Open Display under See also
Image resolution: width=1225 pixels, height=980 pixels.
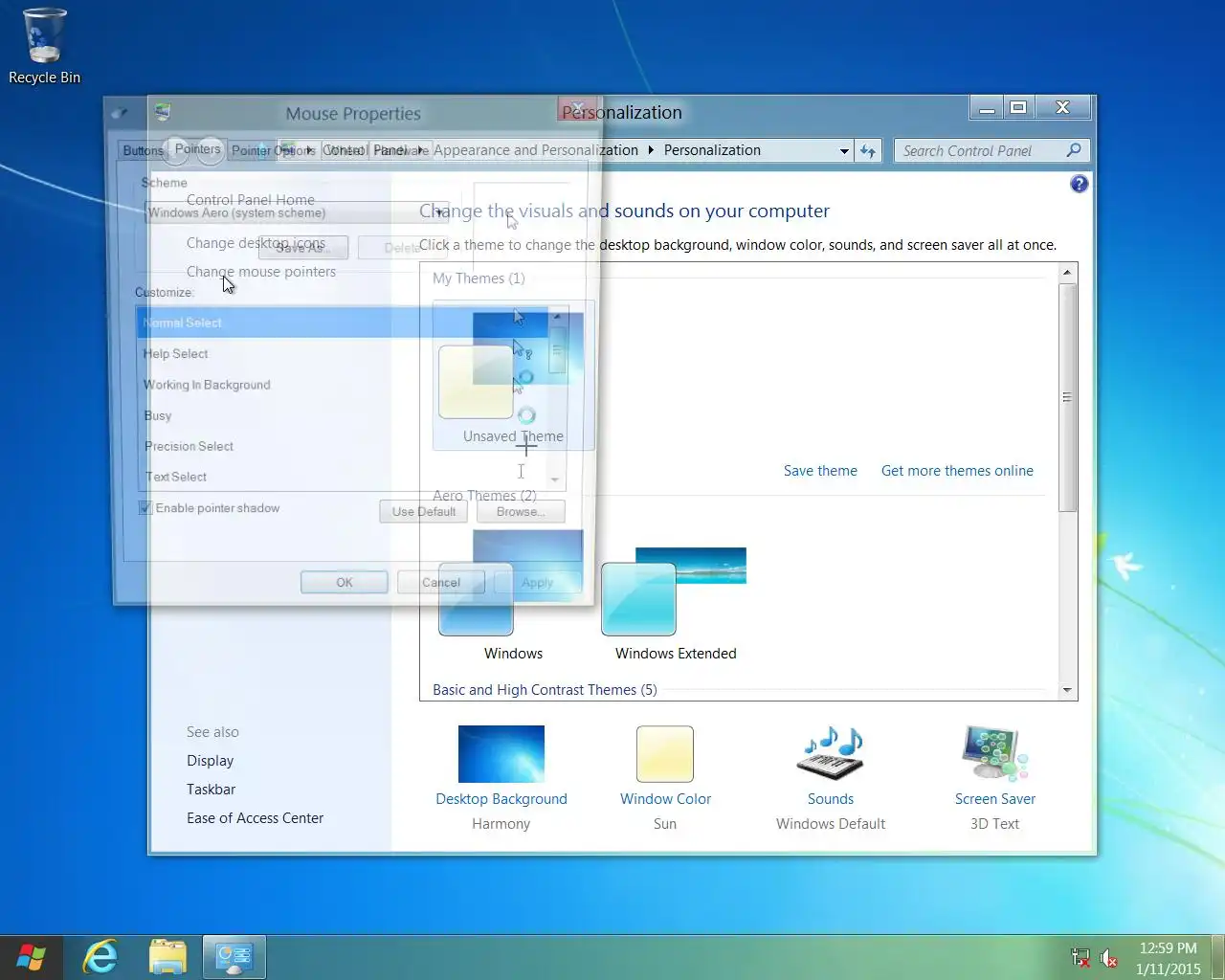pyautogui.click(x=211, y=761)
